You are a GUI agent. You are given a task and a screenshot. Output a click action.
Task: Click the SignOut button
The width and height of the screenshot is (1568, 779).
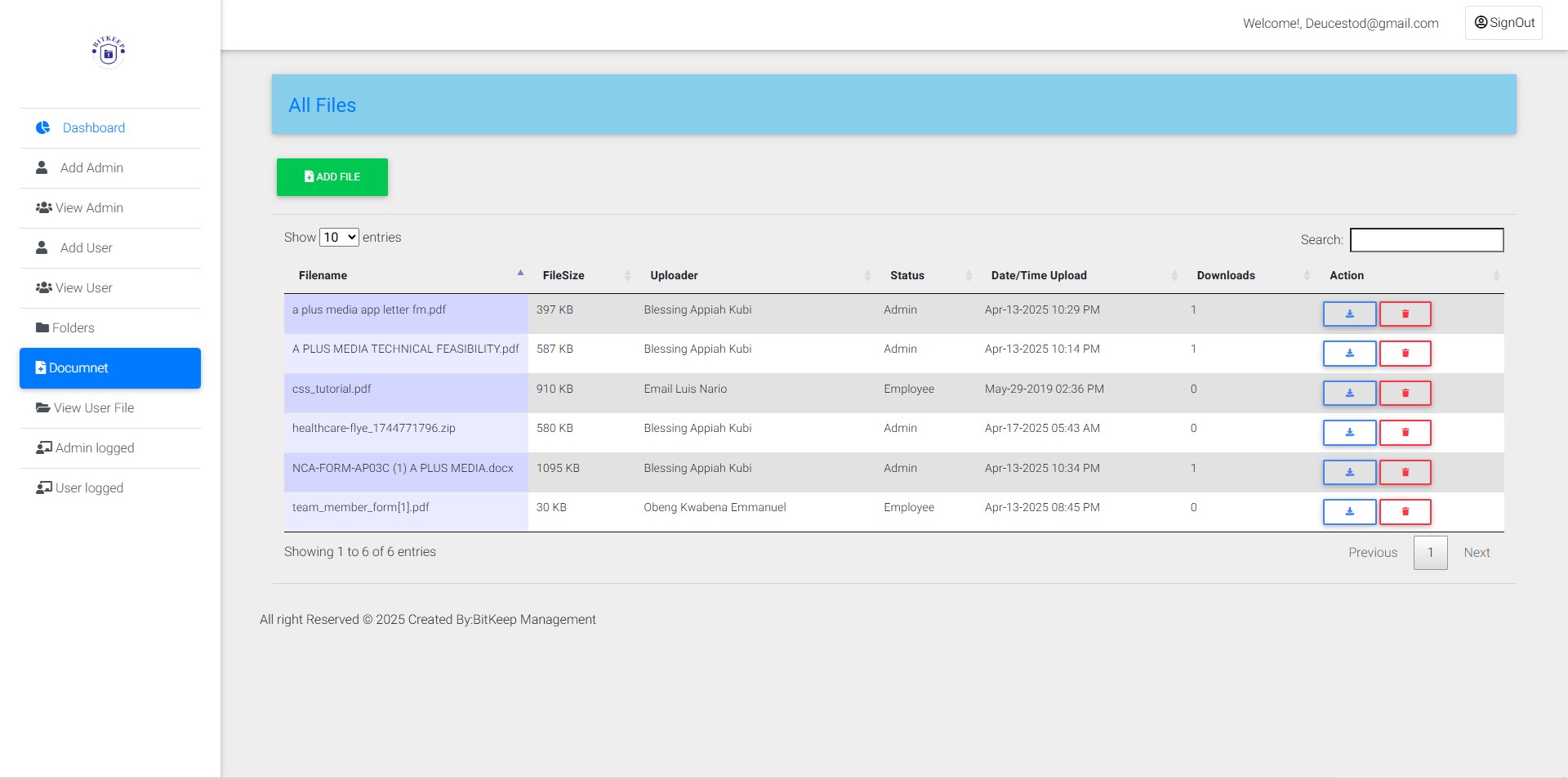(x=1503, y=23)
